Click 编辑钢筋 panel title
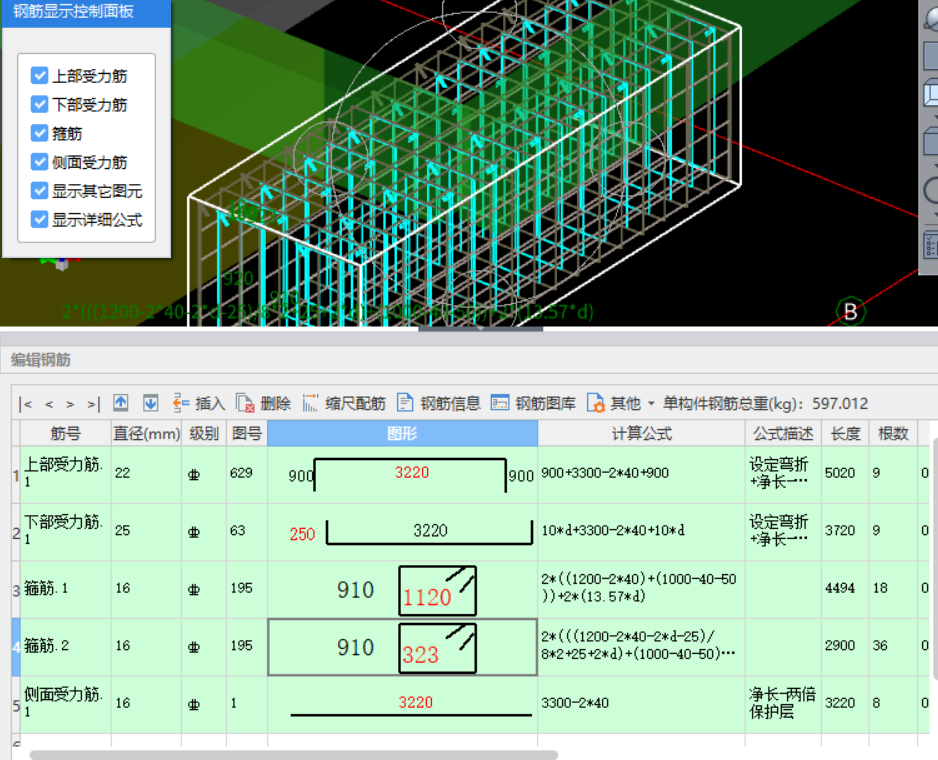This screenshot has height=760, width=938. pyautogui.click(x=41, y=360)
